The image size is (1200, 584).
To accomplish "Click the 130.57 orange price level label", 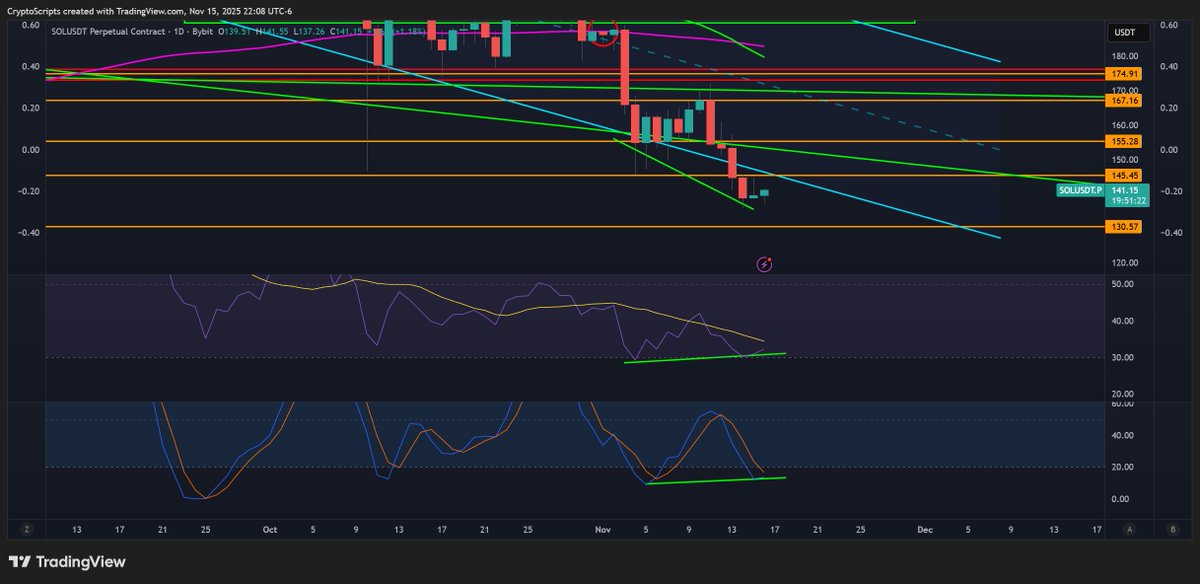I will 1124,227.
